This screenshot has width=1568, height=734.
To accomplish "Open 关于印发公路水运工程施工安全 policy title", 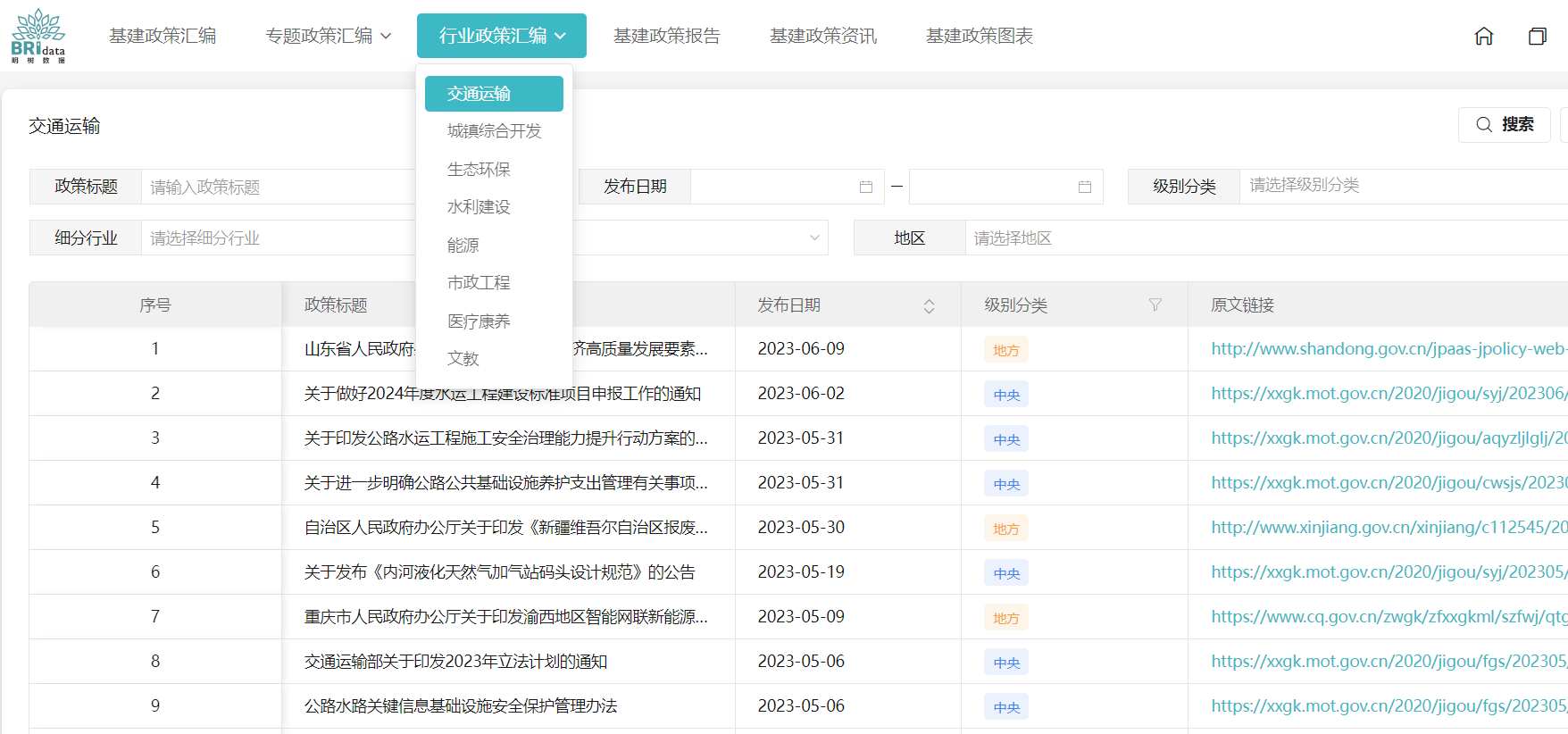I will tap(506, 438).
